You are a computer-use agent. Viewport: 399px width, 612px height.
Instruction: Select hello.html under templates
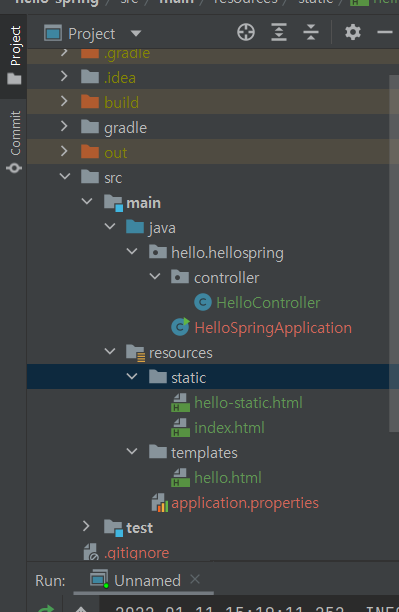[x=228, y=478]
